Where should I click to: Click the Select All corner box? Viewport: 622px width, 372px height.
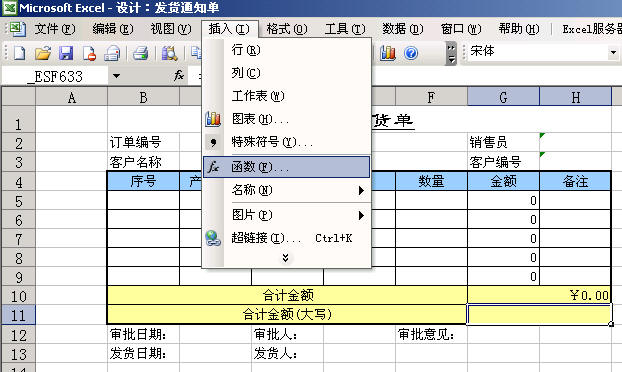click(x=19, y=97)
